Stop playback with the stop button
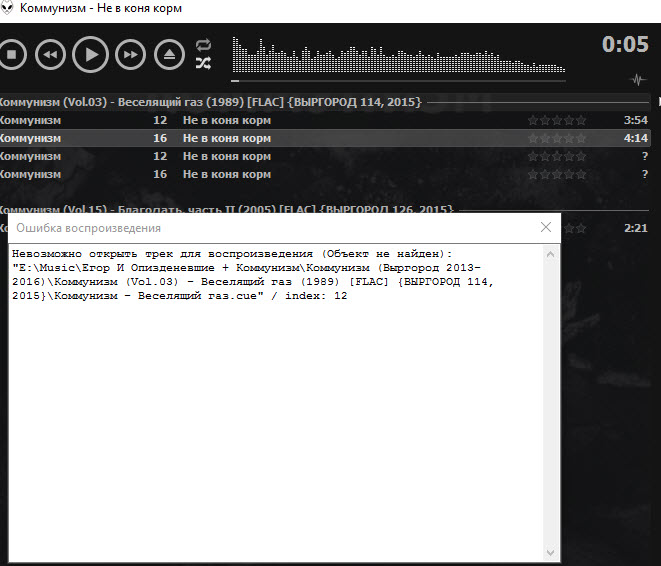The width and height of the screenshot is (661, 566). pyautogui.click(x=12, y=55)
